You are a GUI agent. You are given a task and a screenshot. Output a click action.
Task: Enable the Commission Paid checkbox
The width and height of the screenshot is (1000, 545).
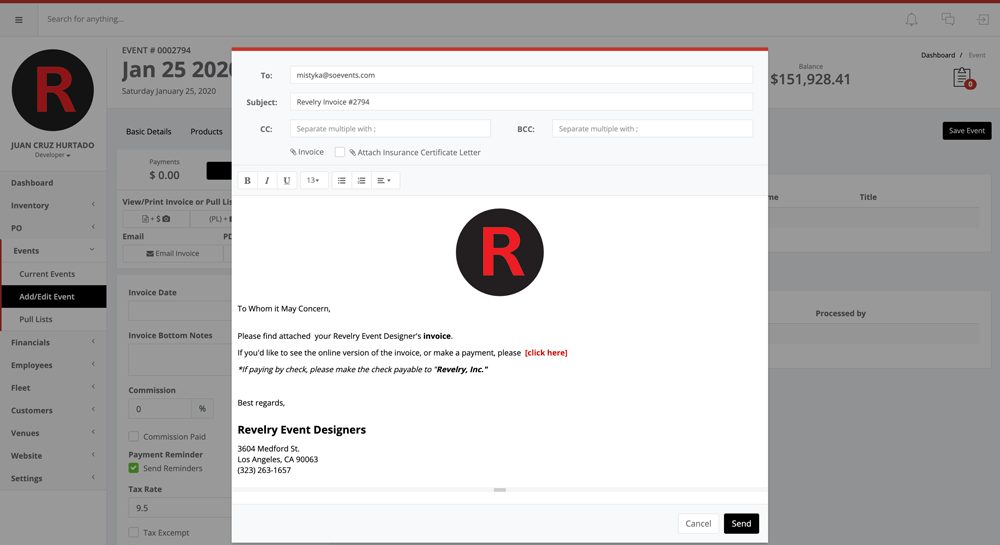(x=134, y=437)
